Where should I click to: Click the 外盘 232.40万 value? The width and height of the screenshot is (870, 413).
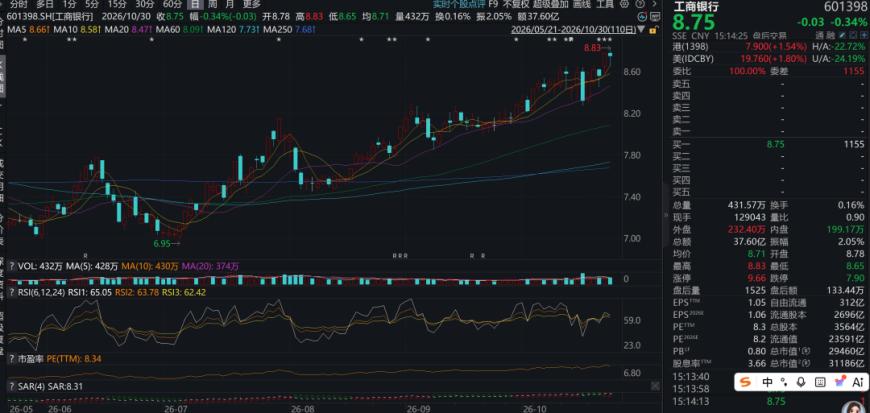[748, 229]
